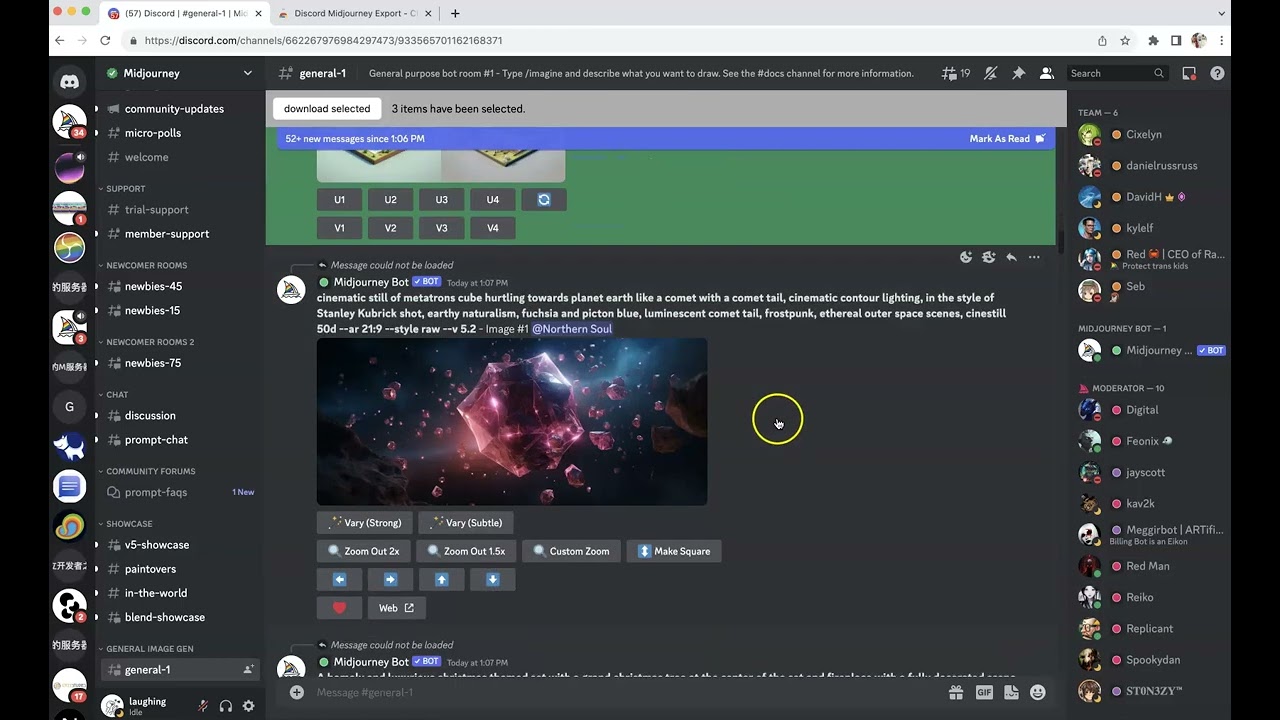The image size is (1280, 720).
Task: Collapse the COMMUNITY FORUMS category
Action: click(x=148, y=471)
